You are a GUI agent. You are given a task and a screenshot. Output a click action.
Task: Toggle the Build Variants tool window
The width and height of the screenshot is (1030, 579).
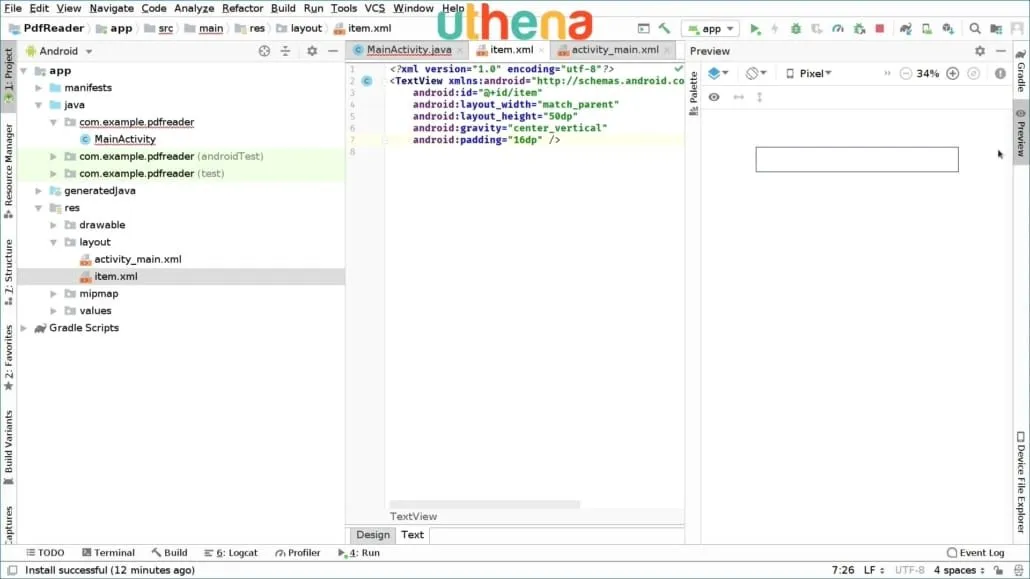point(9,448)
